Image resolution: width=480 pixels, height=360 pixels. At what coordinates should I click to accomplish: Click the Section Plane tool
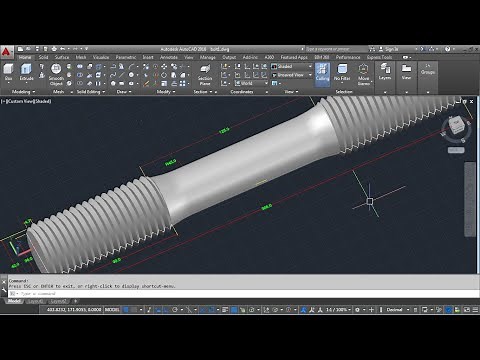tap(205, 74)
